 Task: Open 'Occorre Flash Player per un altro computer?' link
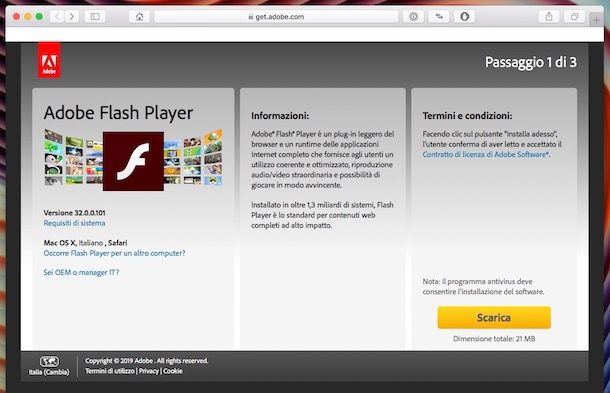(x=114, y=253)
